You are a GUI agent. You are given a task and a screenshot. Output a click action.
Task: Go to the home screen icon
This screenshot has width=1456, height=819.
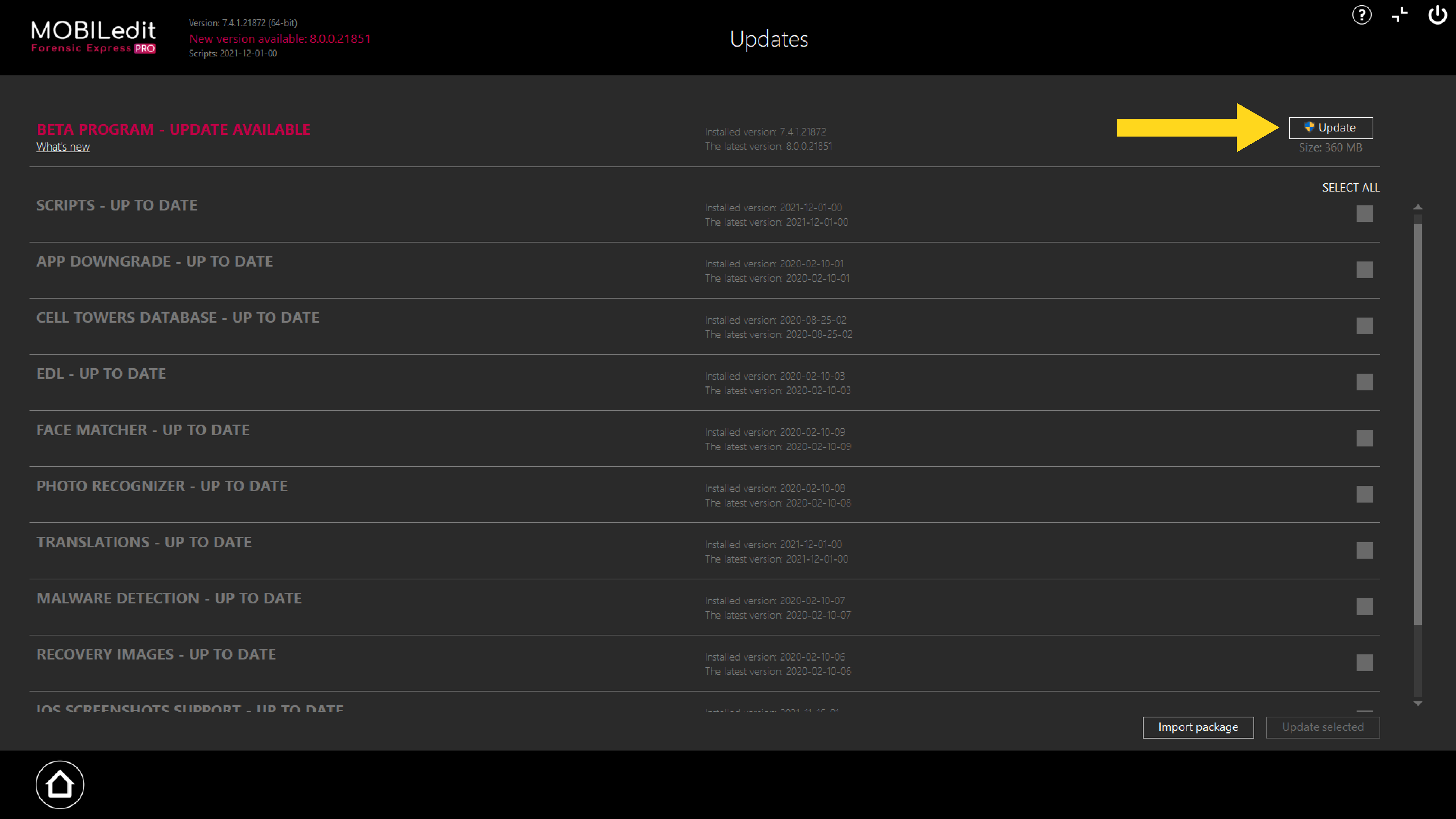(x=60, y=784)
